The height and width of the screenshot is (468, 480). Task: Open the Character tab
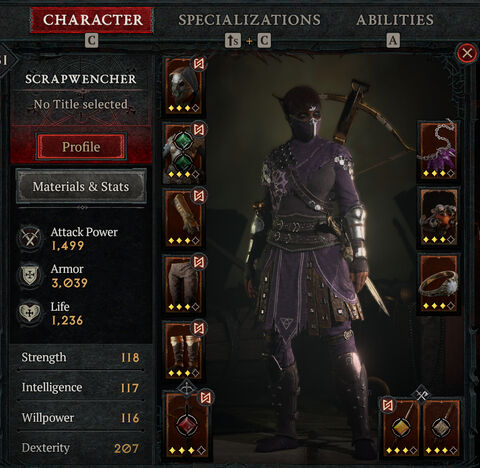coord(92,20)
